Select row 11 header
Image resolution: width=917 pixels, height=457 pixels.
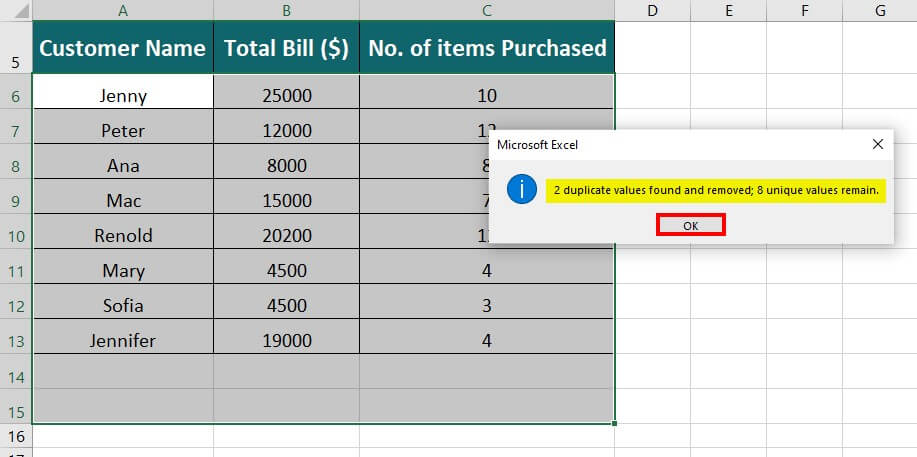tap(16, 267)
